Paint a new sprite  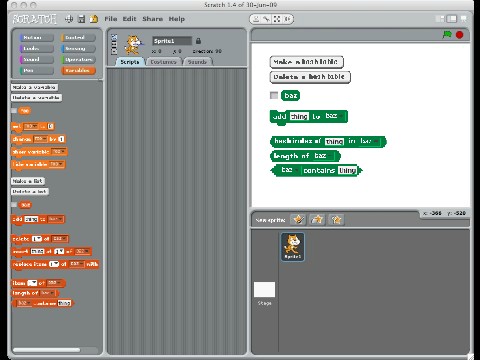tap(298, 219)
